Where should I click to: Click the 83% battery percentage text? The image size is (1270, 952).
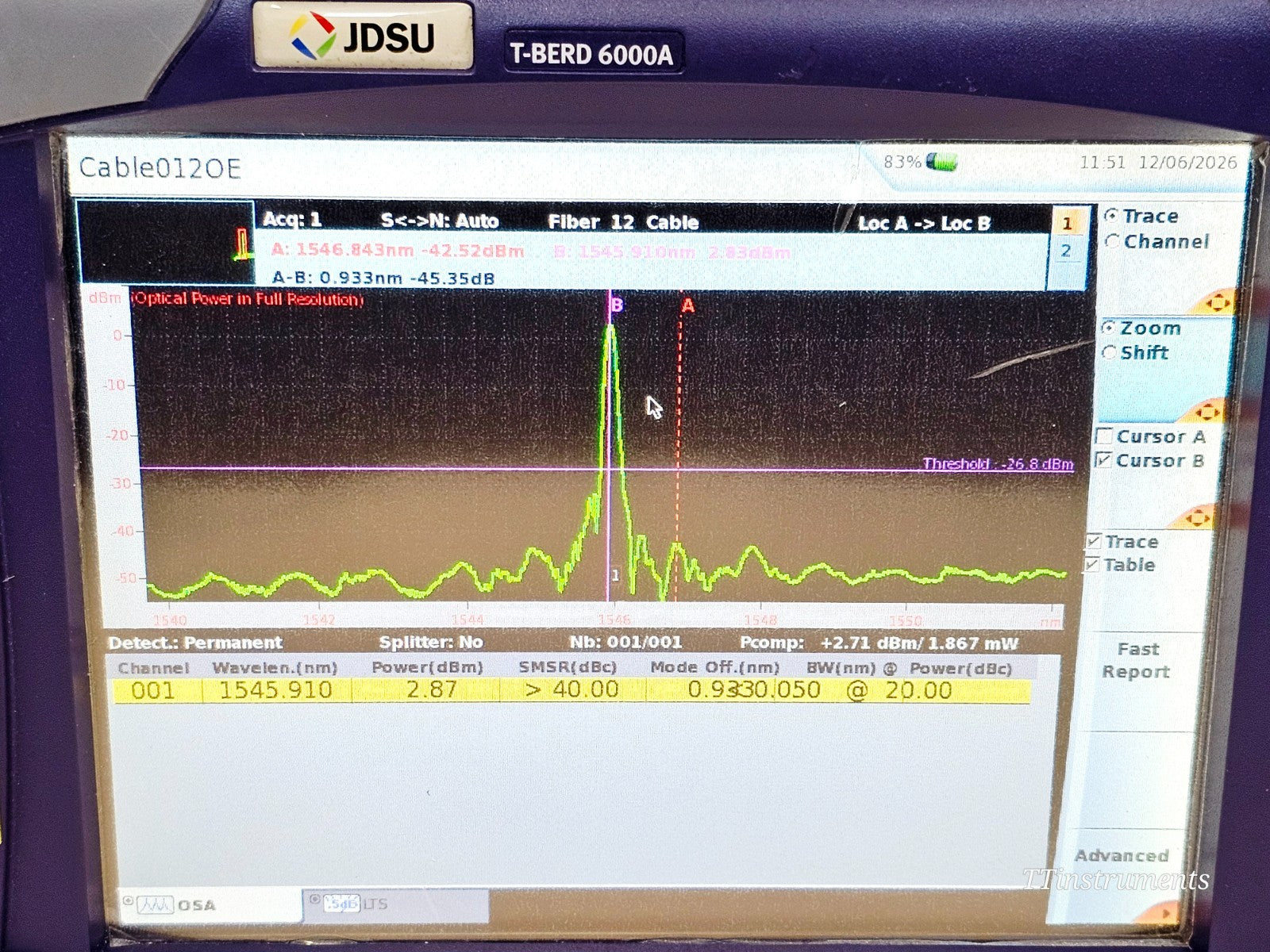point(902,163)
